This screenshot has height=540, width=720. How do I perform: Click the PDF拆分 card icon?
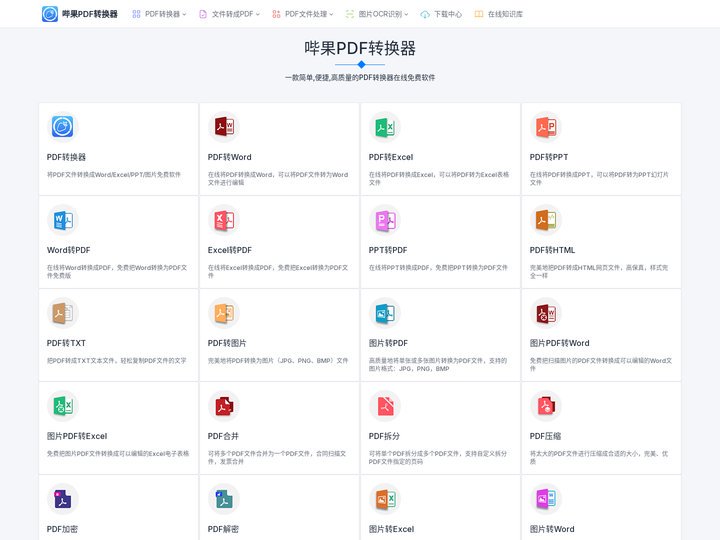point(385,406)
